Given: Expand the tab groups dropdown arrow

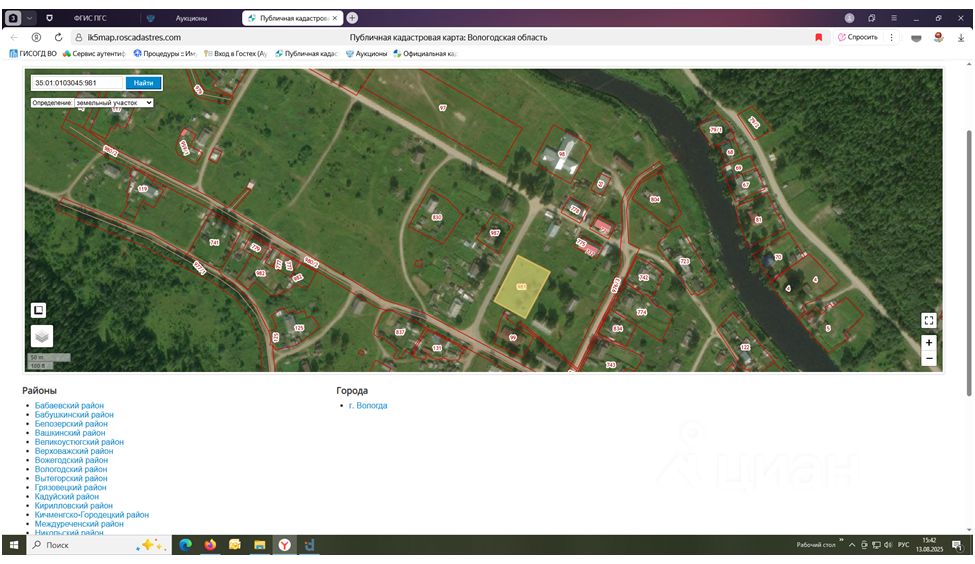Looking at the screenshot, I should click(30, 18).
